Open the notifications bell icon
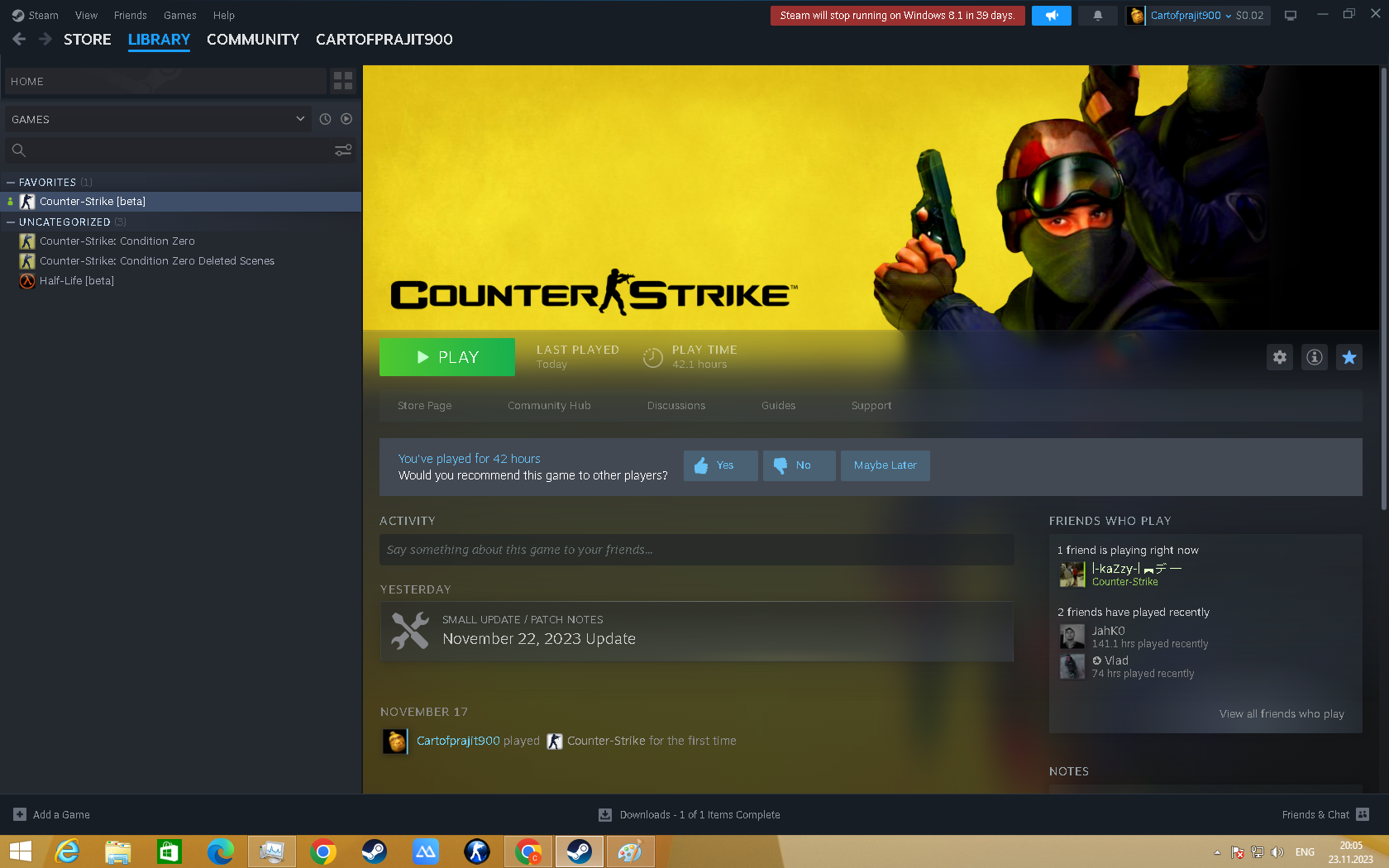1389x868 pixels. (x=1097, y=15)
